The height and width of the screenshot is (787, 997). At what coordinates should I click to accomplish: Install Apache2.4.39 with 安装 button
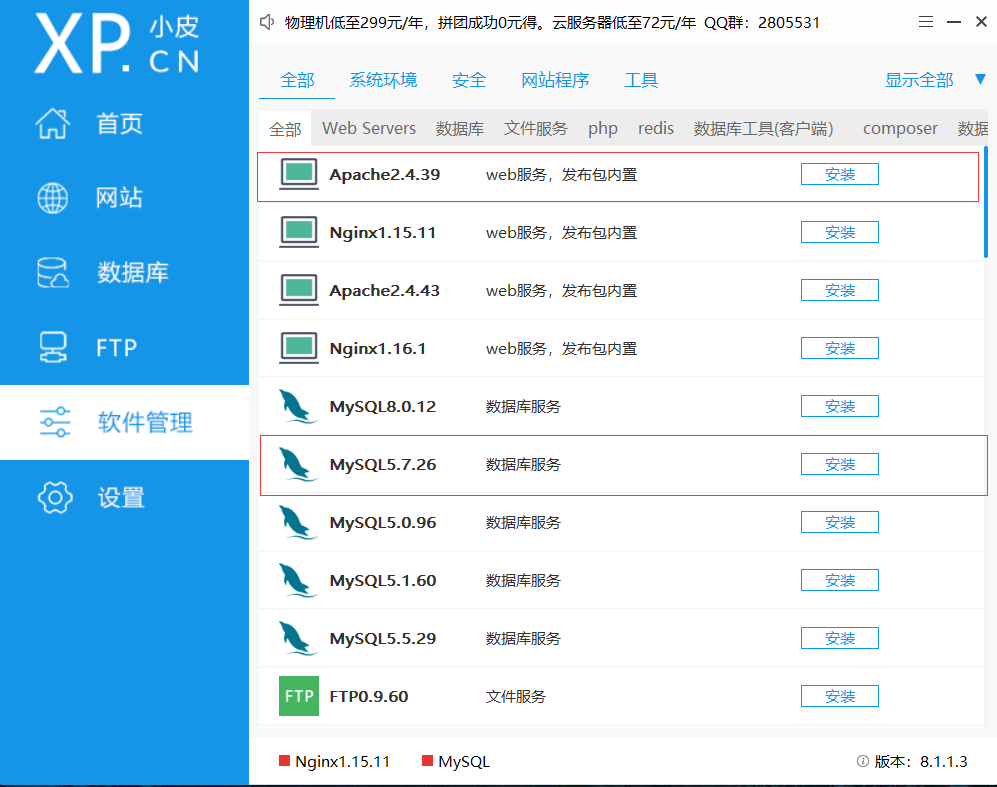click(x=839, y=174)
